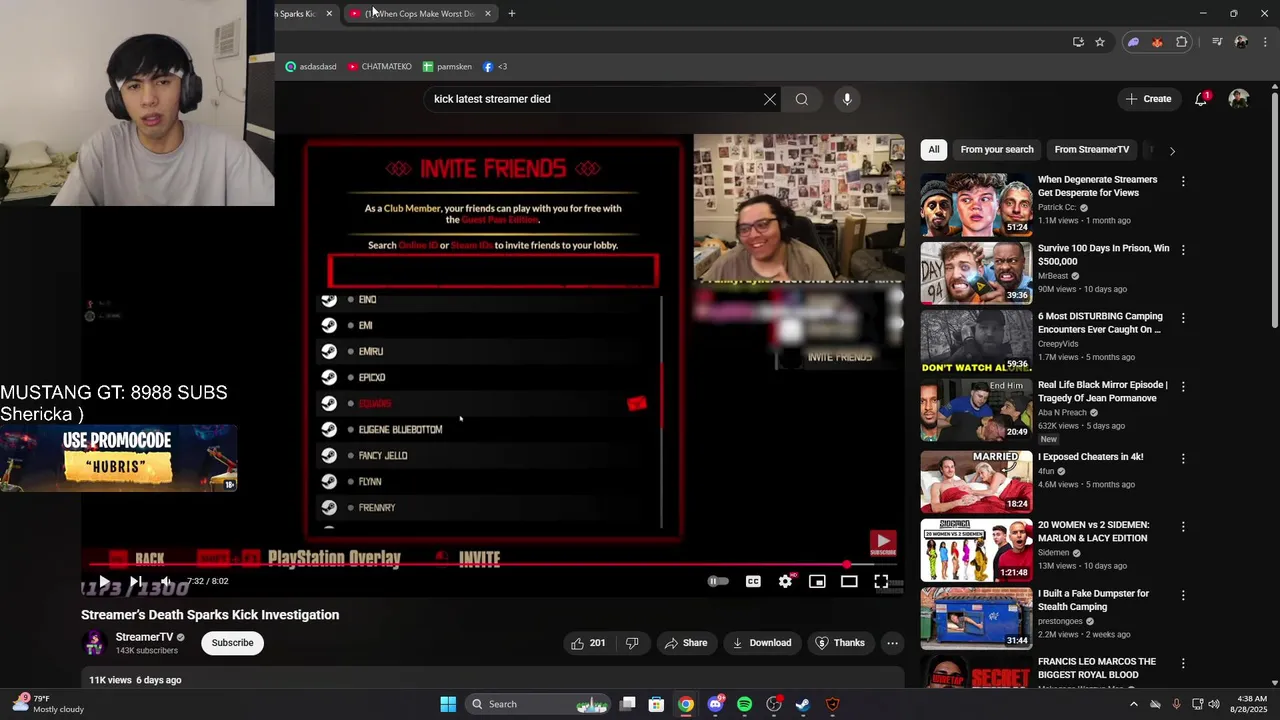Open Windows Start menu

click(x=448, y=704)
